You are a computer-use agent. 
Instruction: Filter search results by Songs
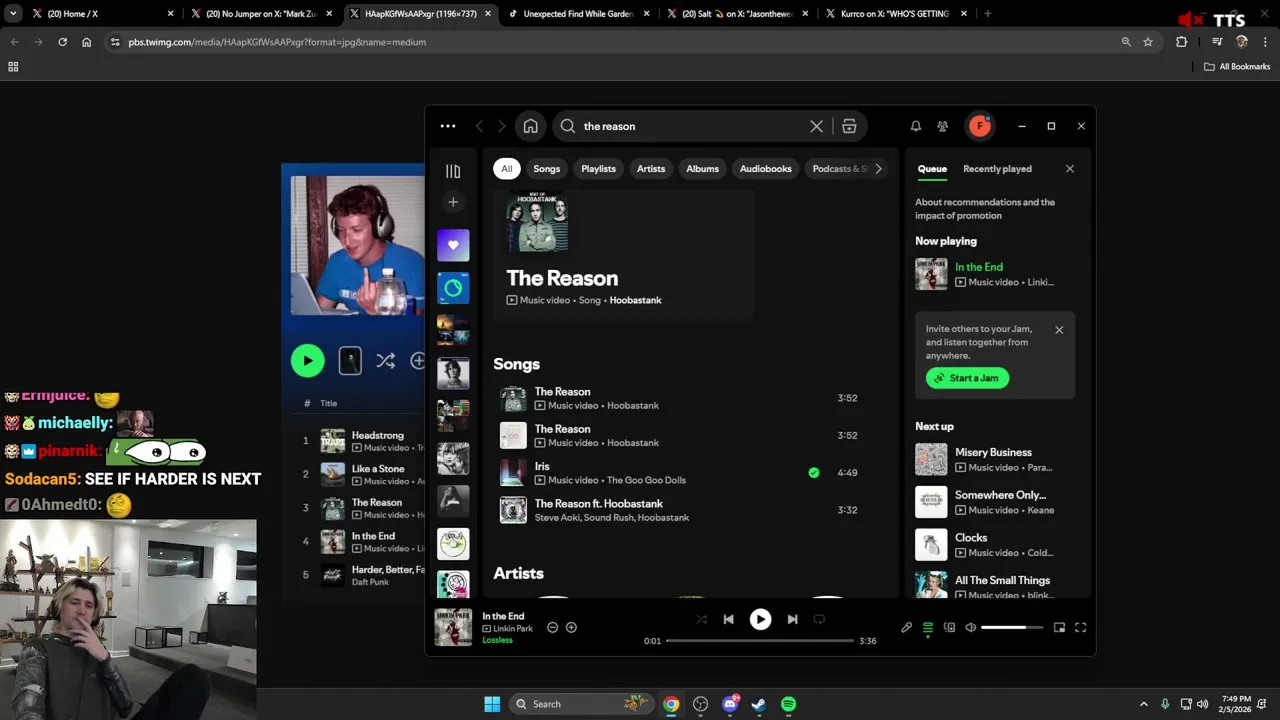(546, 169)
